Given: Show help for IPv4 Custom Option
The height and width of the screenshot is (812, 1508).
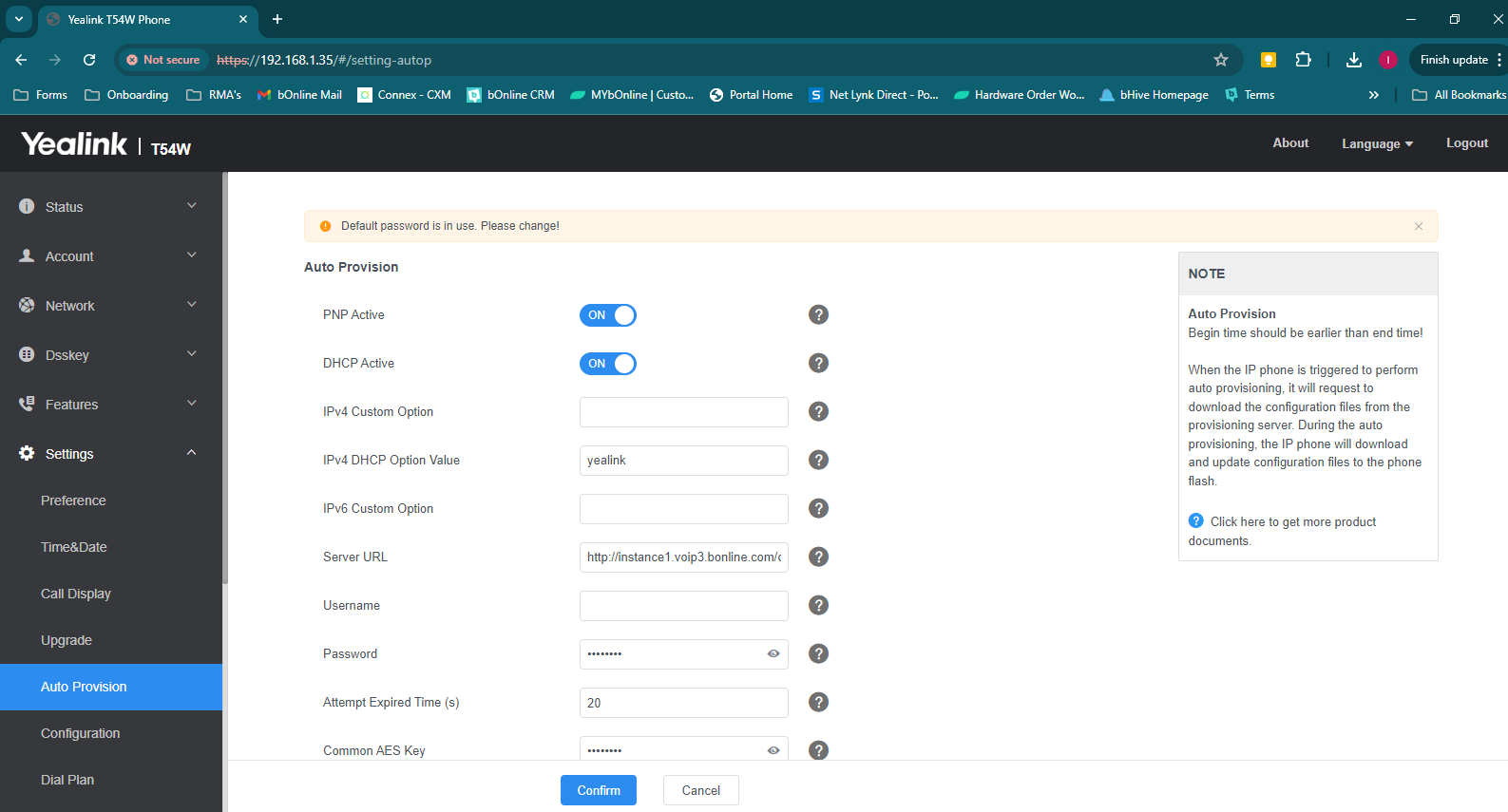Looking at the screenshot, I should click(818, 411).
